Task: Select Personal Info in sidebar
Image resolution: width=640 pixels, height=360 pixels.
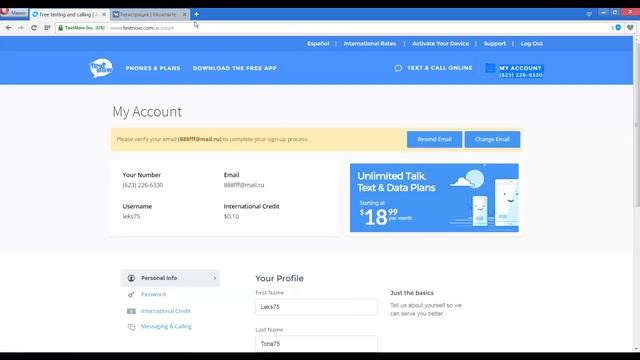Action: [170, 278]
